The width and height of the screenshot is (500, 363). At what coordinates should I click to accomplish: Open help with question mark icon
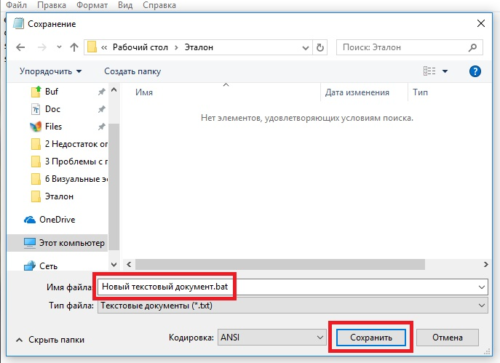(475, 71)
